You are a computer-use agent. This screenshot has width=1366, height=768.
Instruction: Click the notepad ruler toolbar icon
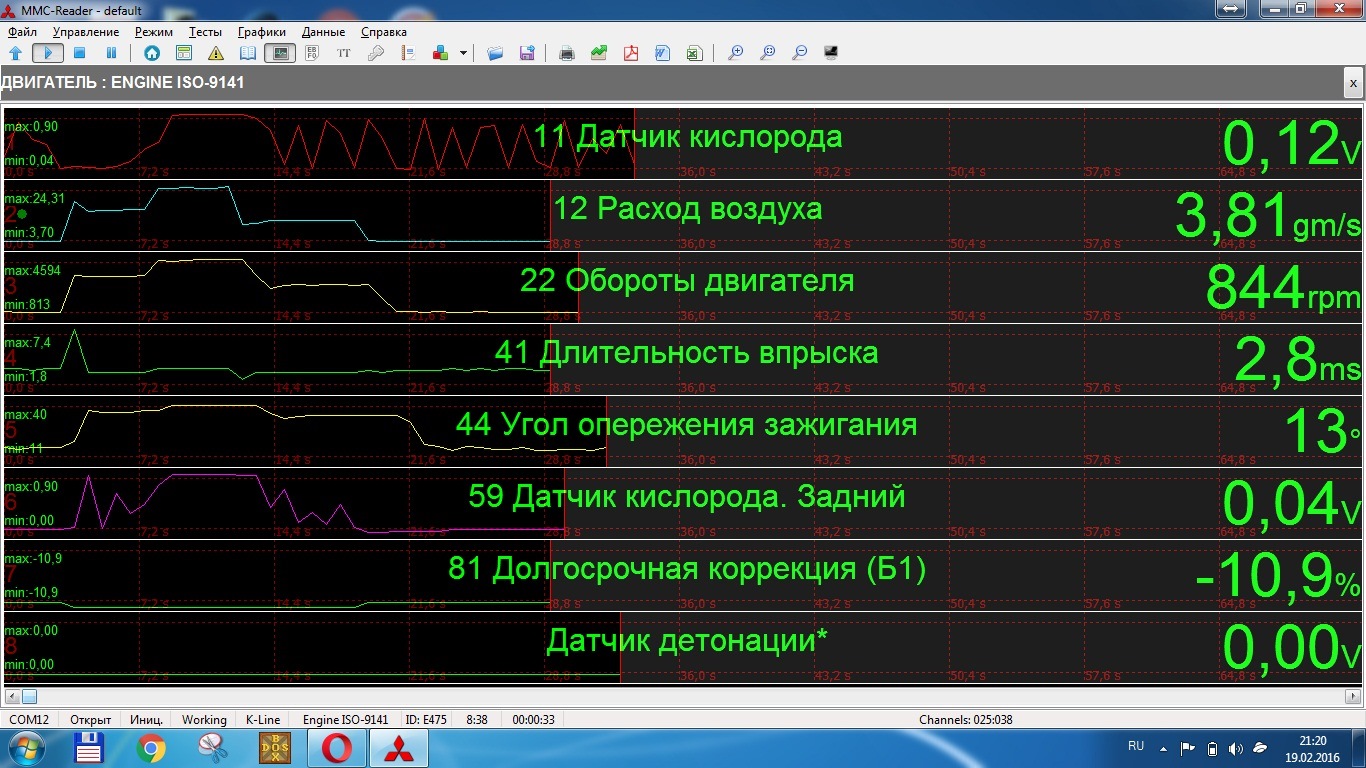point(408,53)
